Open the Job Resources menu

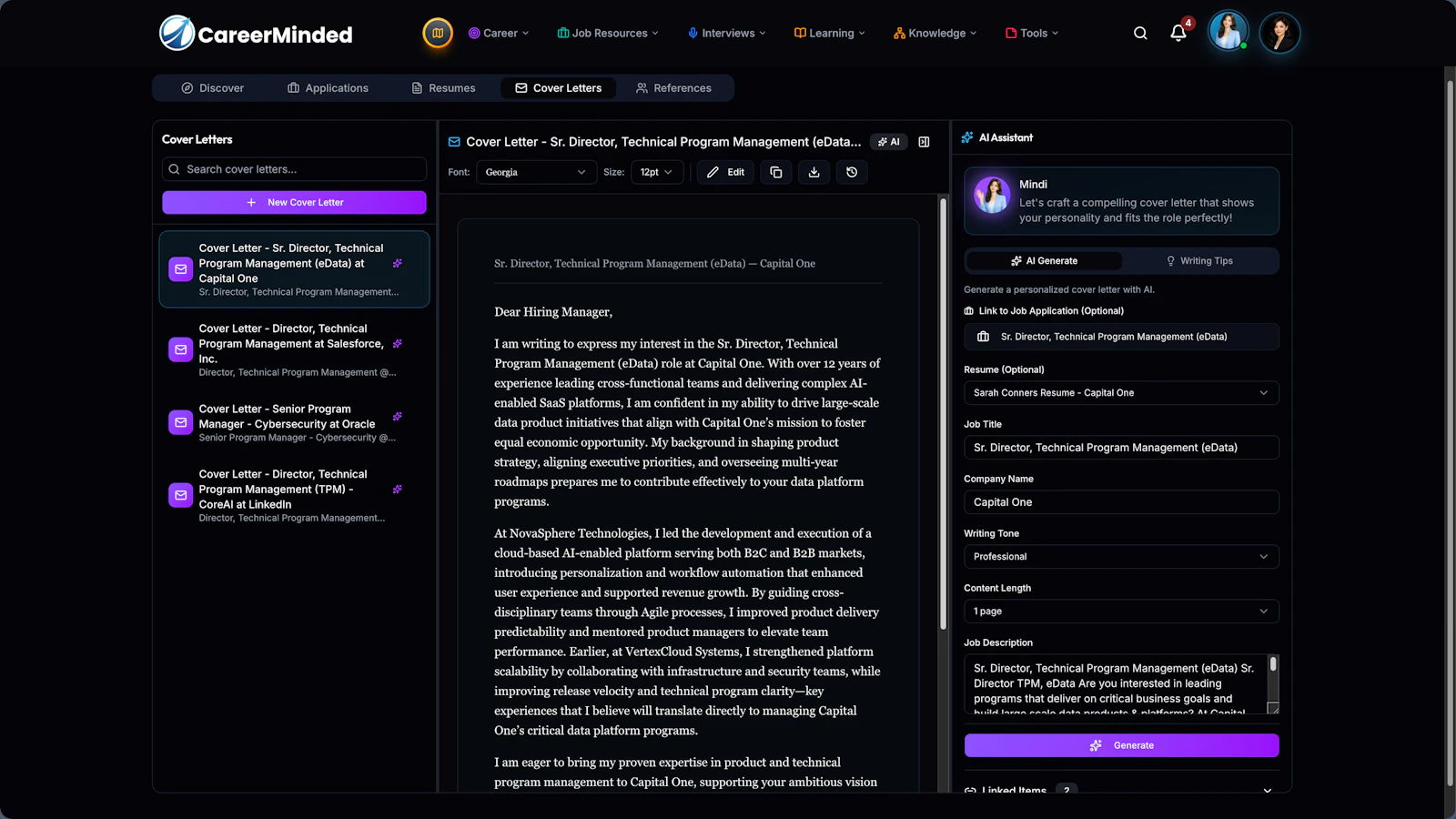click(608, 33)
